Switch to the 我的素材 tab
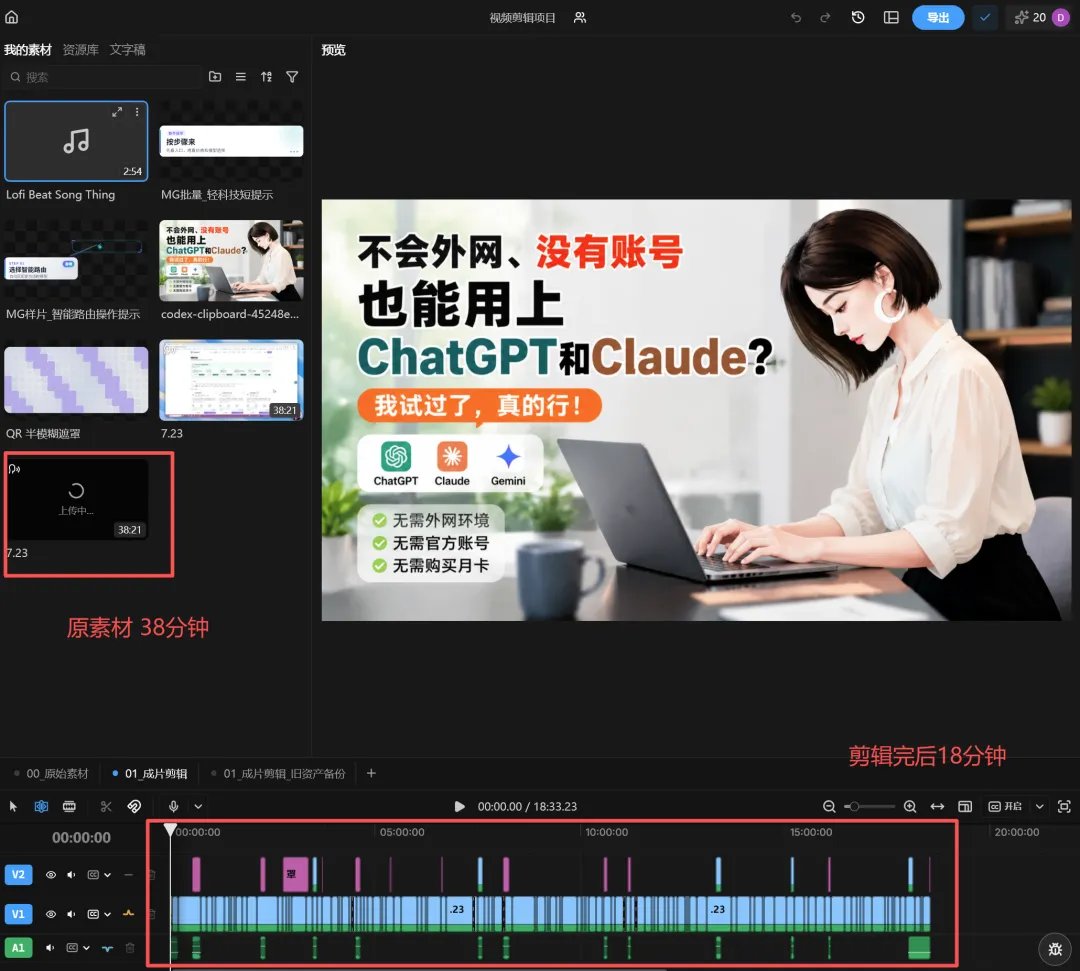The image size is (1080, 971). [28, 50]
